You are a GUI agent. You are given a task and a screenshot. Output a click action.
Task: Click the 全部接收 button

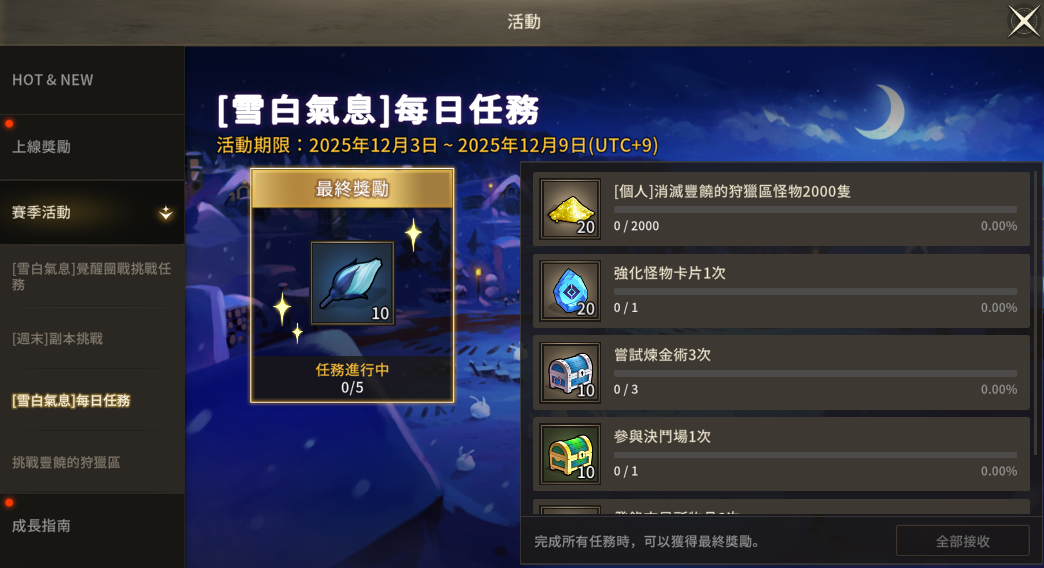963,541
